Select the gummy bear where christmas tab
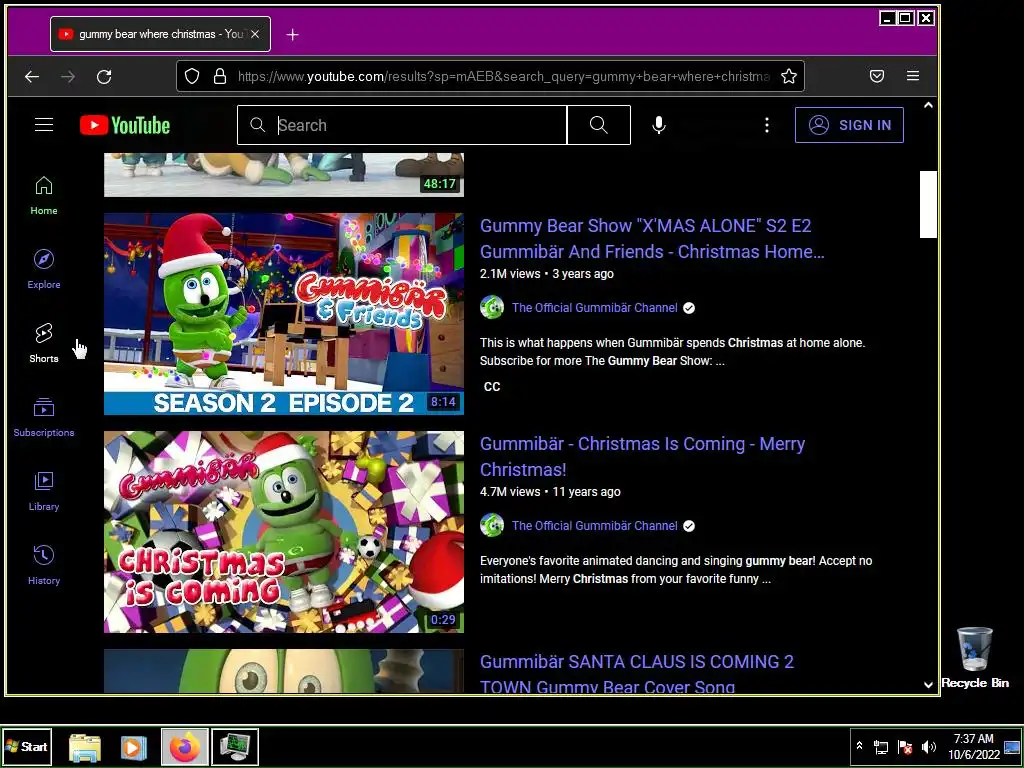This screenshot has width=1024, height=768. (160, 34)
